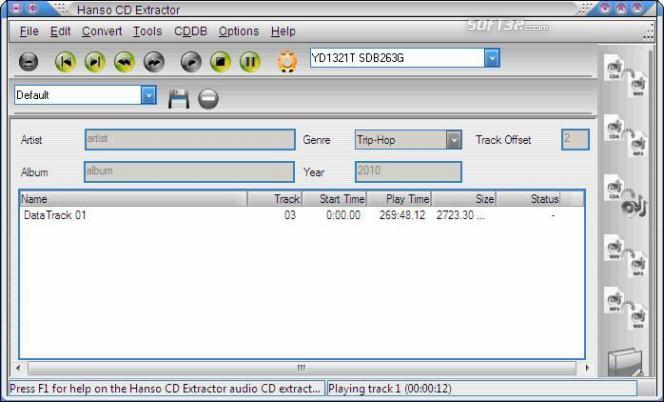664x402 pixels.
Task: Click the CDA to MP3 conversion icon
Action: 625,136
